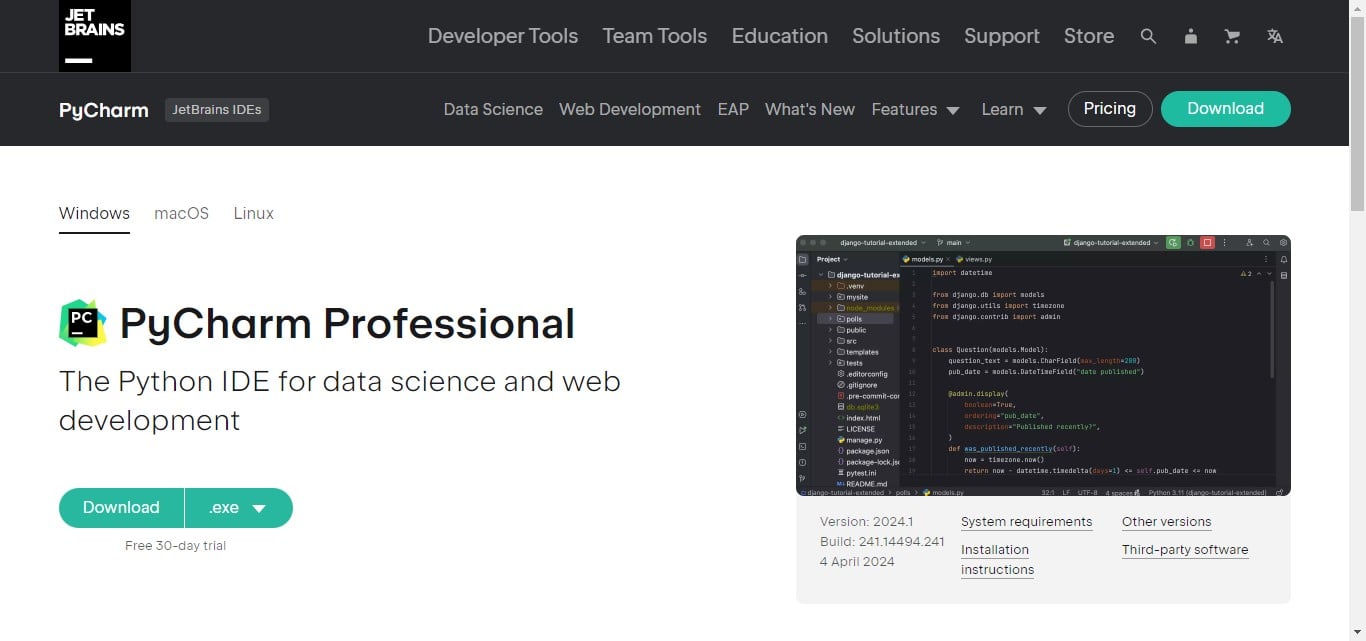
Task: Open the site search icon
Action: (x=1148, y=36)
